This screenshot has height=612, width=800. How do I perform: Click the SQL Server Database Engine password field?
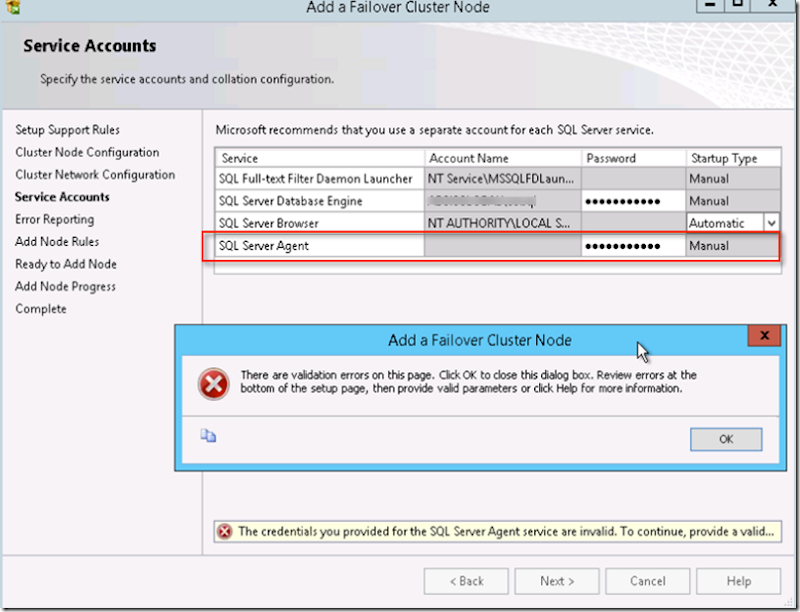633,201
